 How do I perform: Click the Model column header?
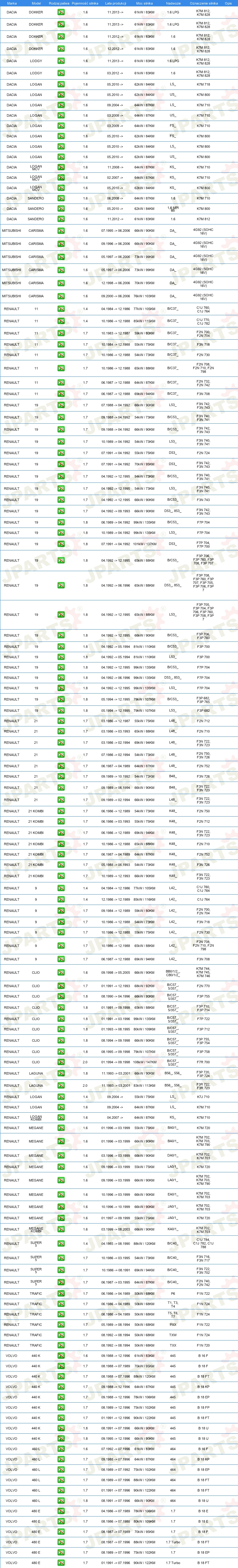pos(36,3)
